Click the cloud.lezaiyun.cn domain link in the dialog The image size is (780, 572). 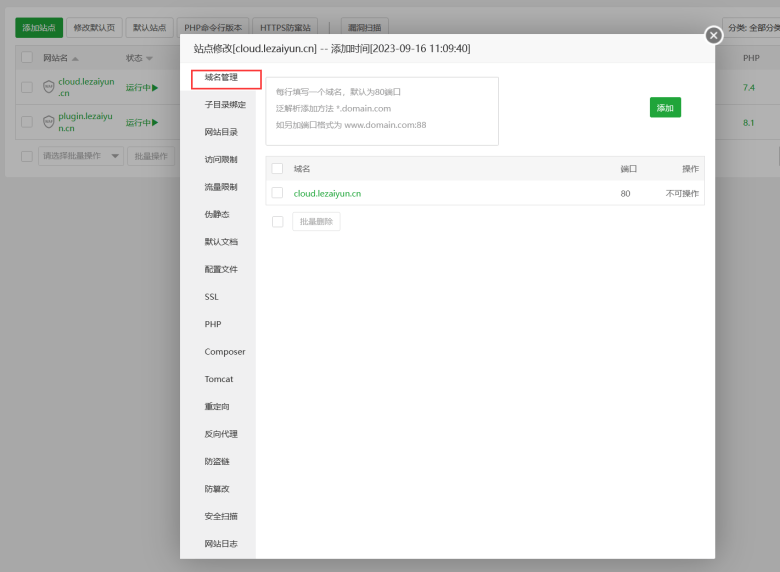(x=327, y=193)
